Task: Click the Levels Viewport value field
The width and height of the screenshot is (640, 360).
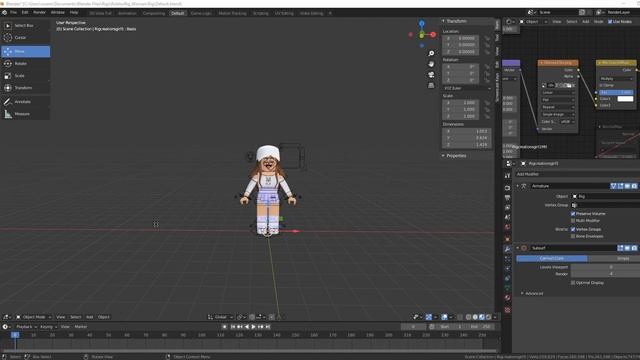Action: point(605,267)
